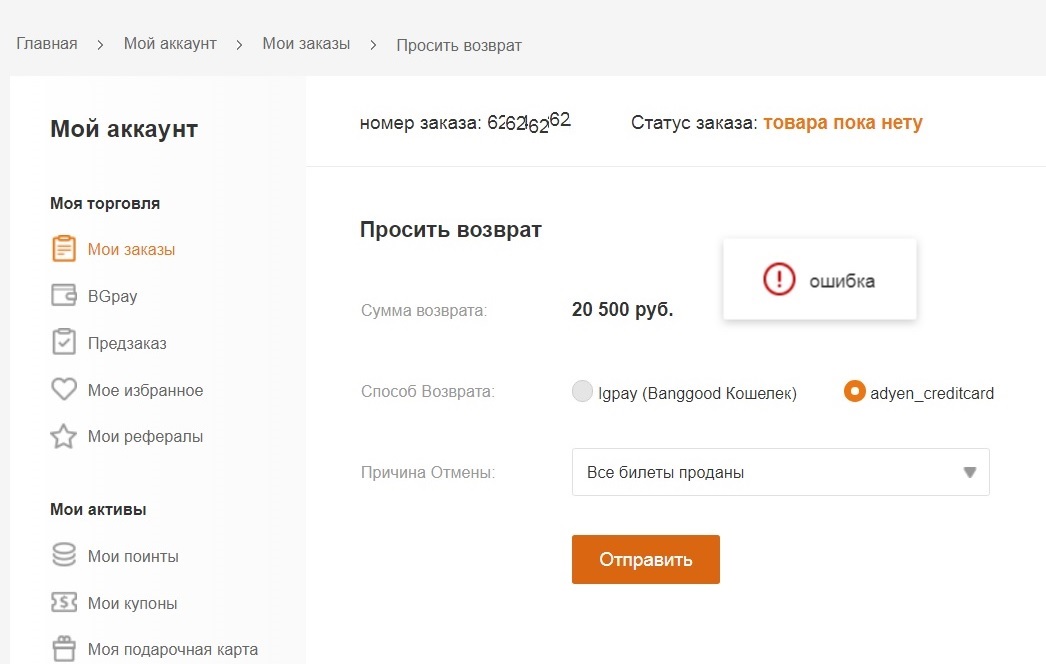Click the coins icon for Мои поинты
This screenshot has width=1046, height=664.
click(x=64, y=556)
